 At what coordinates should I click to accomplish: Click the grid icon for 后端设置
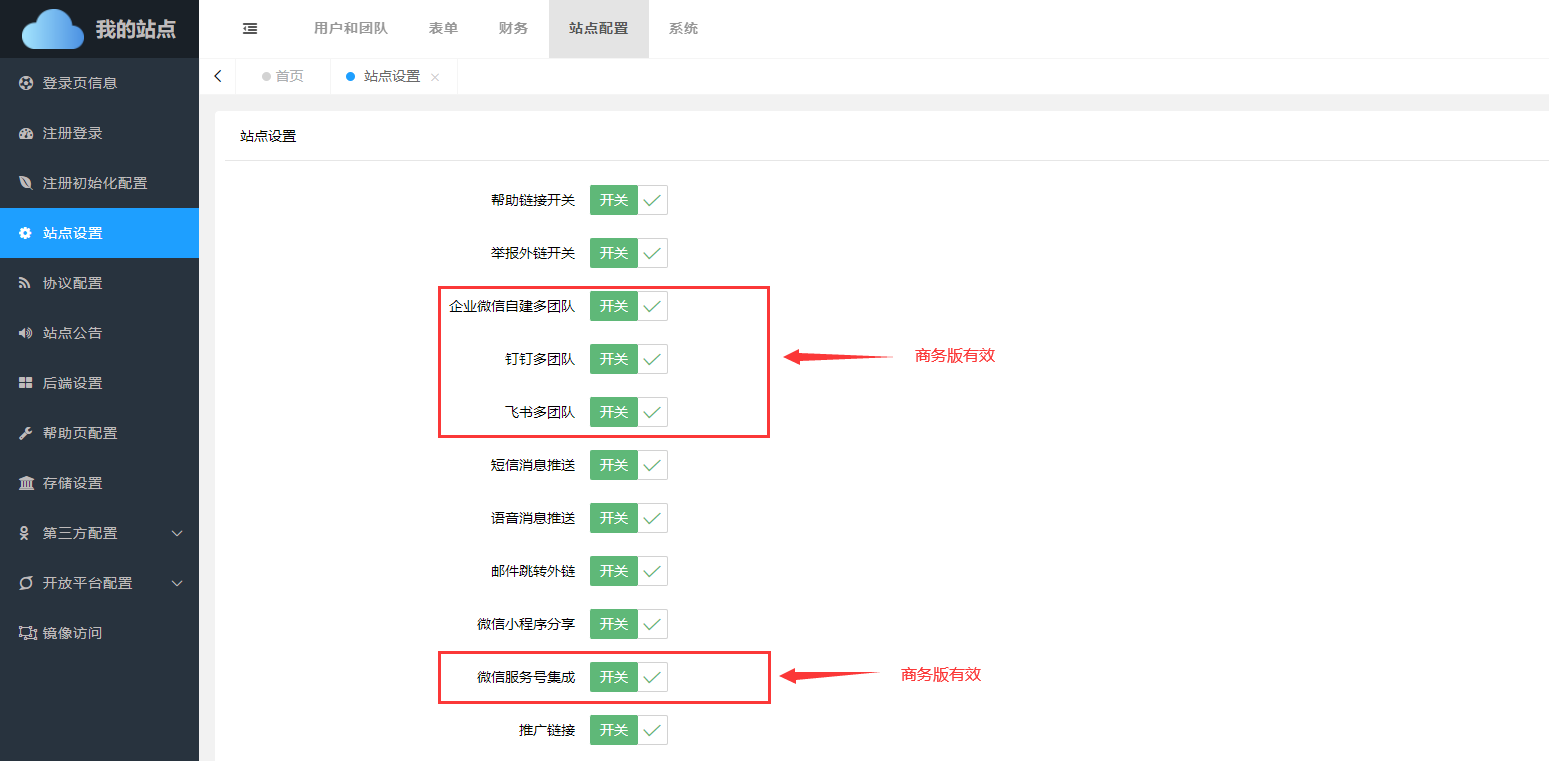[26, 383]
